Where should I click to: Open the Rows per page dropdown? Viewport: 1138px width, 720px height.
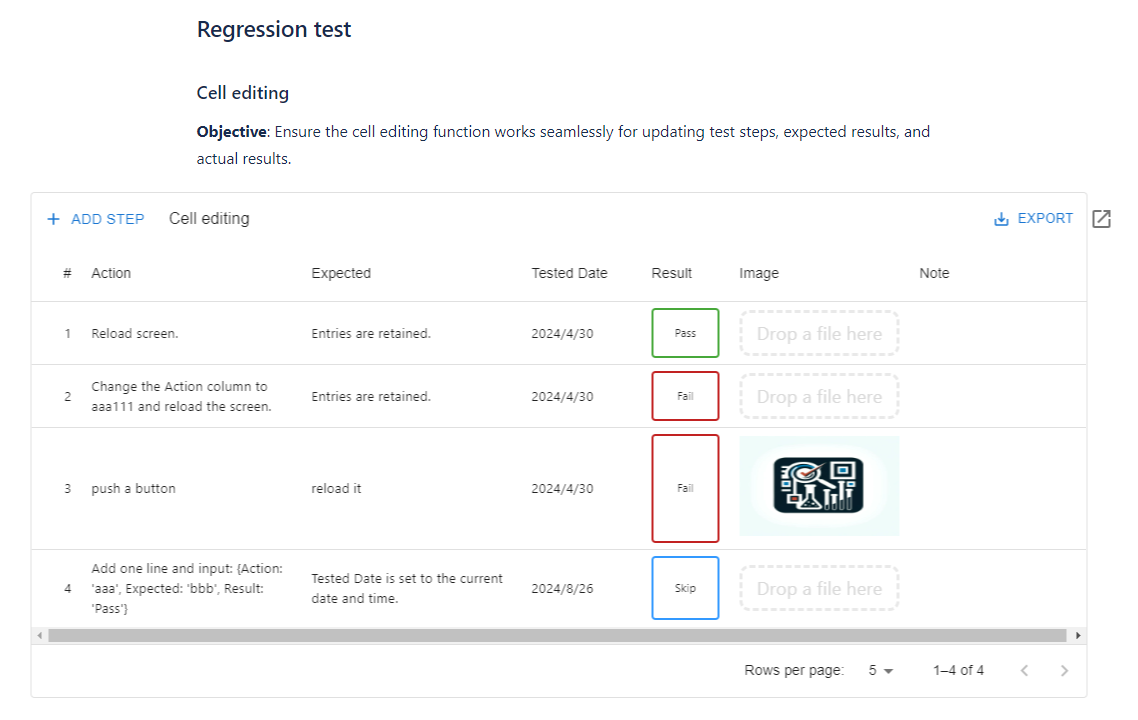877,670
